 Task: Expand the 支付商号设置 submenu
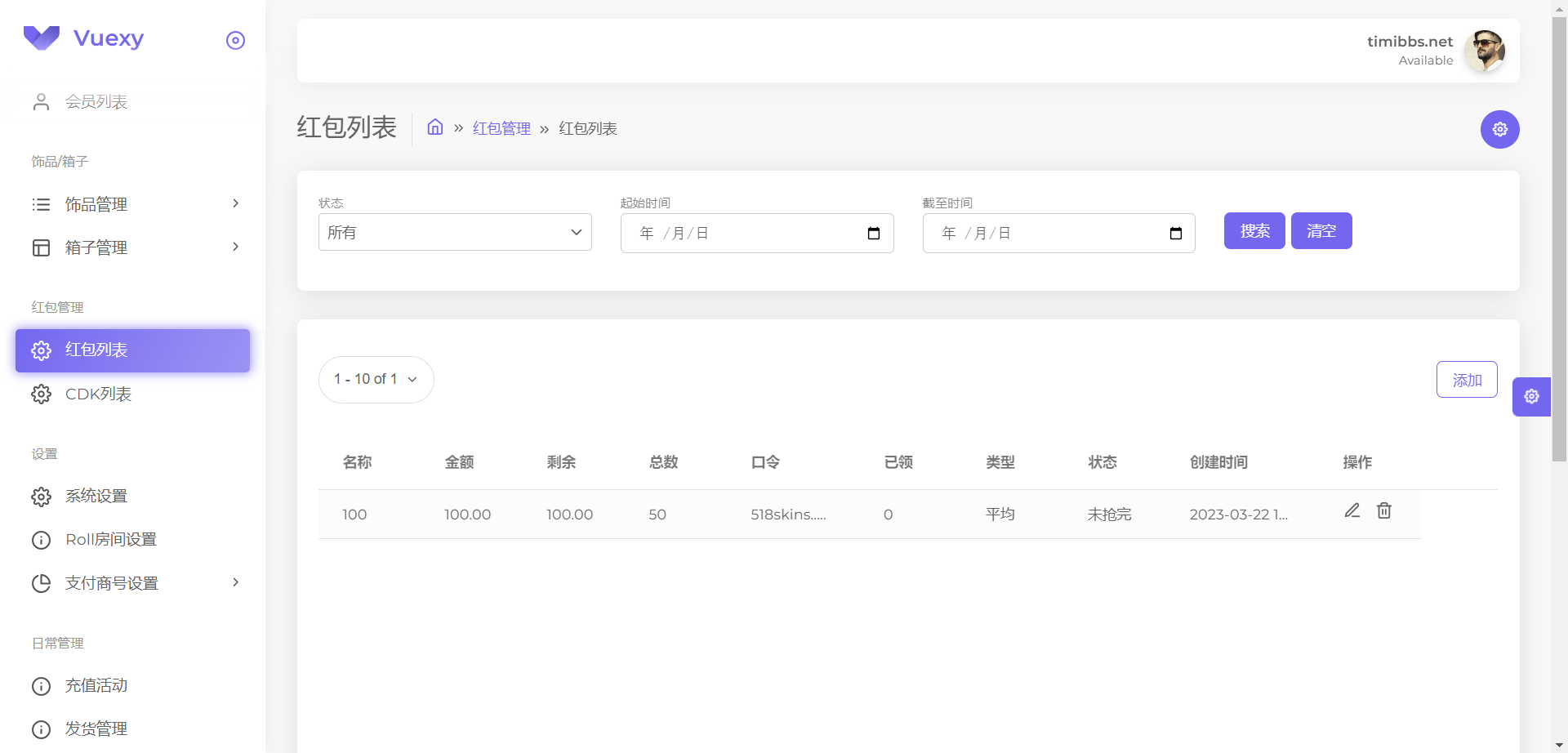pyautogui.click(x=235, y=582)
